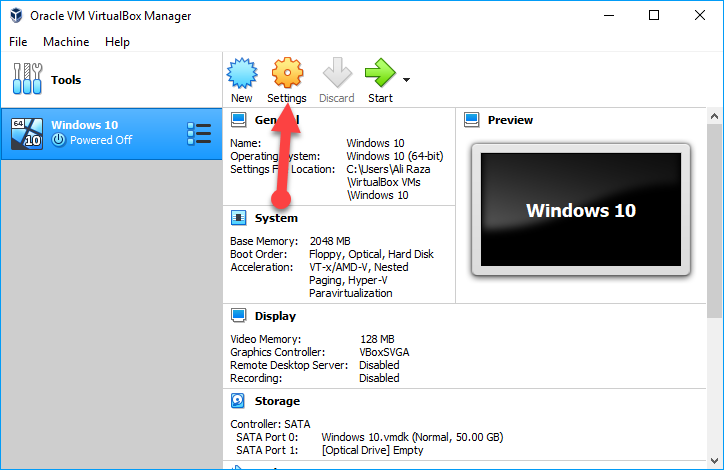The image size is (724, 470).
Task: Click the Preview panel header icon
Action: point(472,120)
